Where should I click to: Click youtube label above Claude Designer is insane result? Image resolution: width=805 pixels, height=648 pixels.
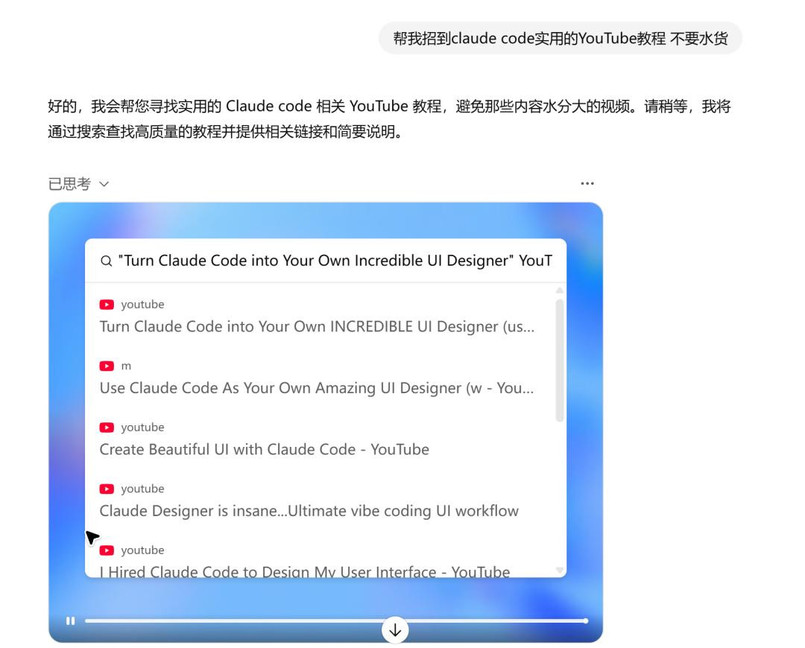142,489
